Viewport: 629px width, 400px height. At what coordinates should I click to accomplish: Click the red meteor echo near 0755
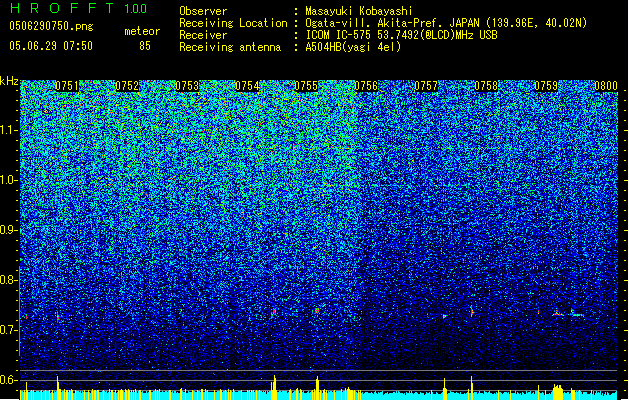point(317,310)
